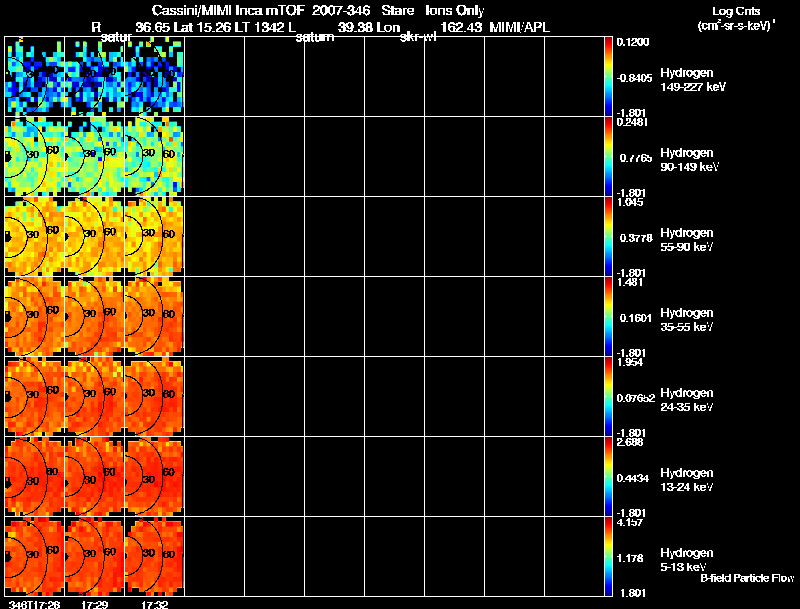The image size is (800, 609).
Task: Click the middle Hydrogen 90-149 keV image panel
Action: [x=94, y=156]
